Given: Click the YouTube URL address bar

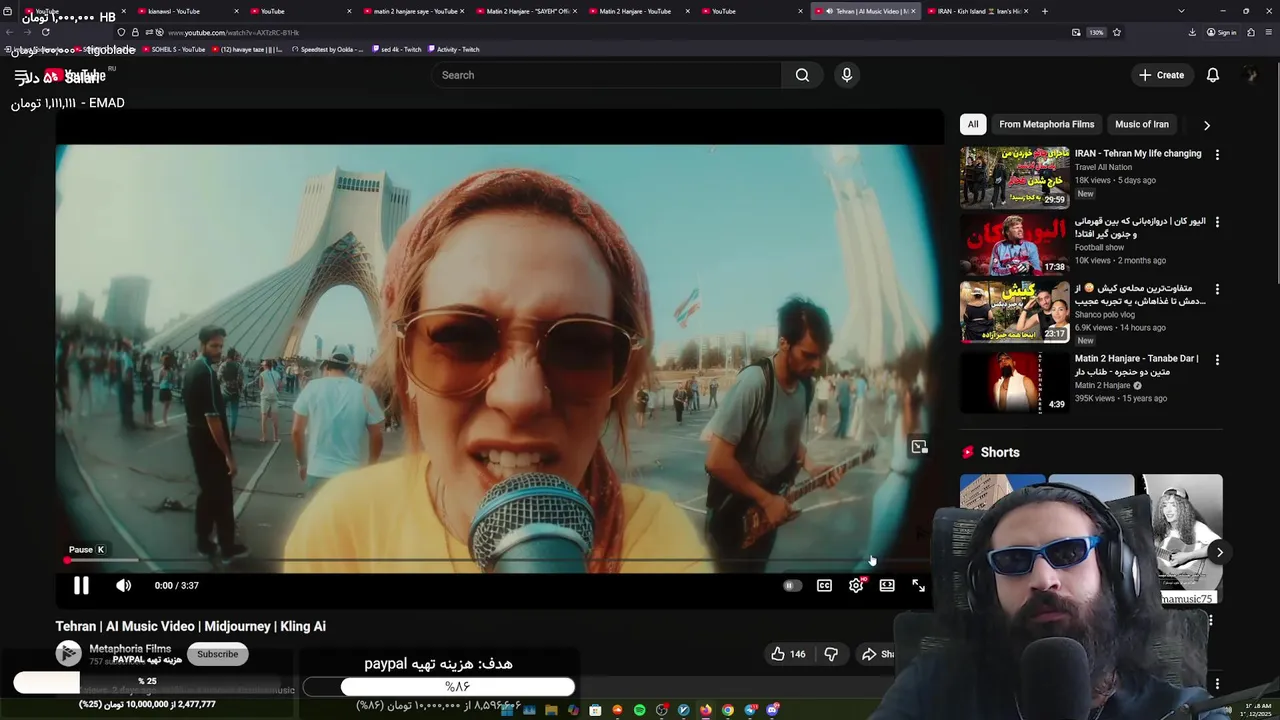Looking at the screenshot, I should click(600, 32).
